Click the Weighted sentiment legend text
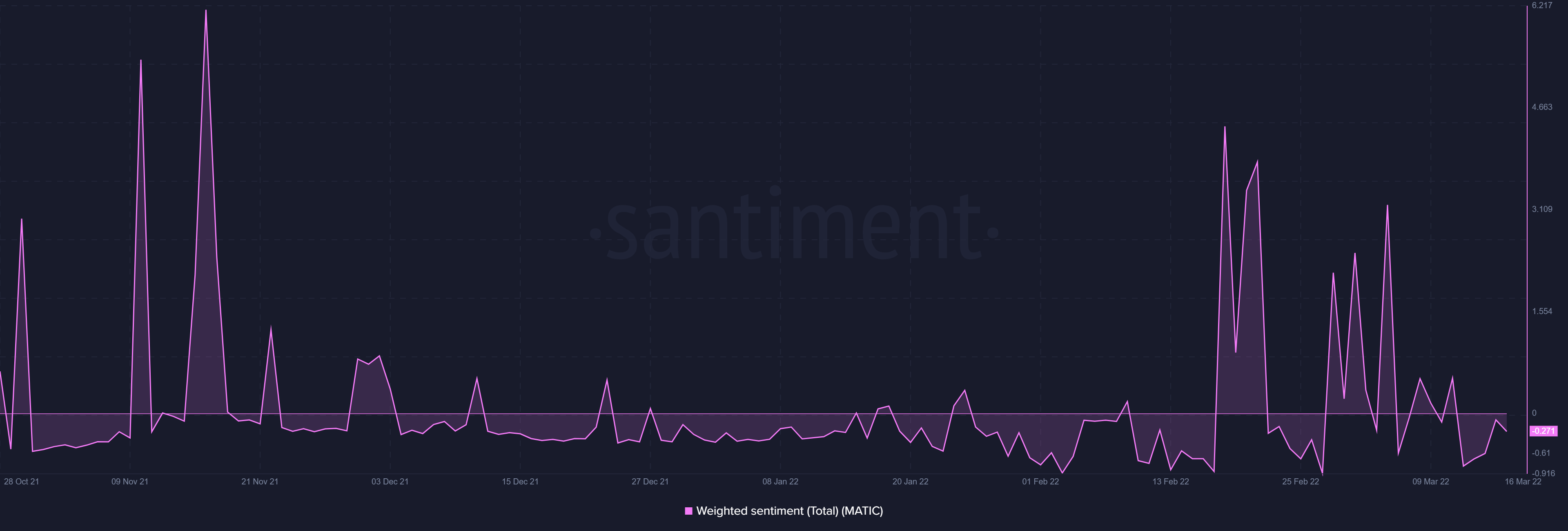The image size is (1568, 531). [x=791, y=511]
